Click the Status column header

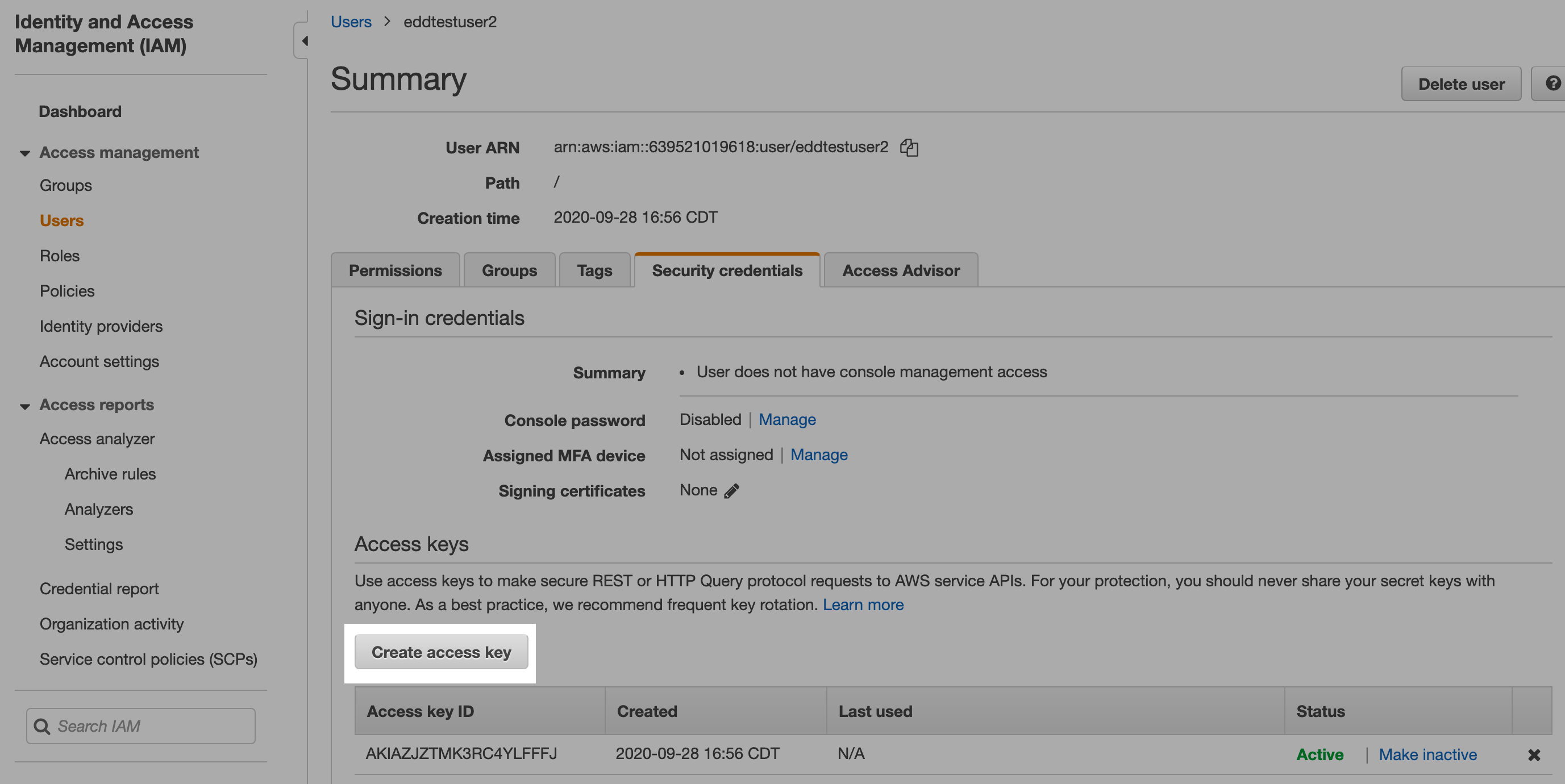[1398, 711]
